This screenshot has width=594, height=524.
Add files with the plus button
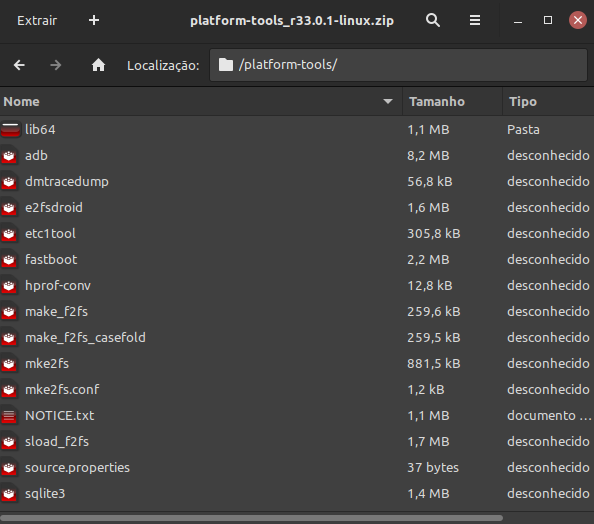point(94,20)
